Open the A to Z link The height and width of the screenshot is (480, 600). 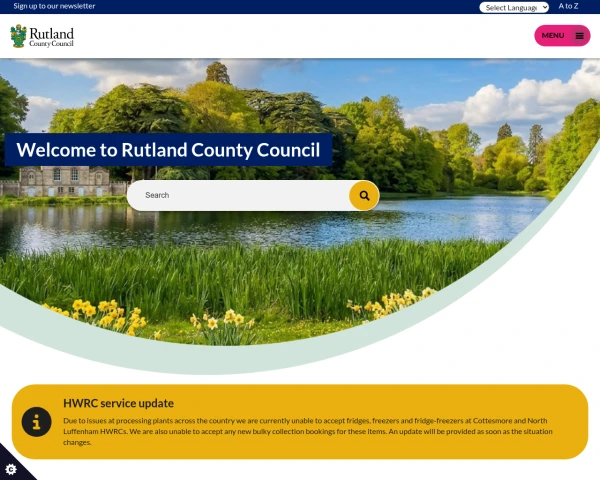pos(568,6)
